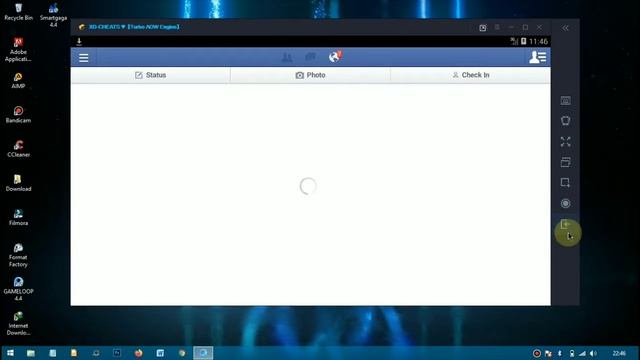640x360 pixels.
Task: Click the emulator pin window icon
Action: 482,28
